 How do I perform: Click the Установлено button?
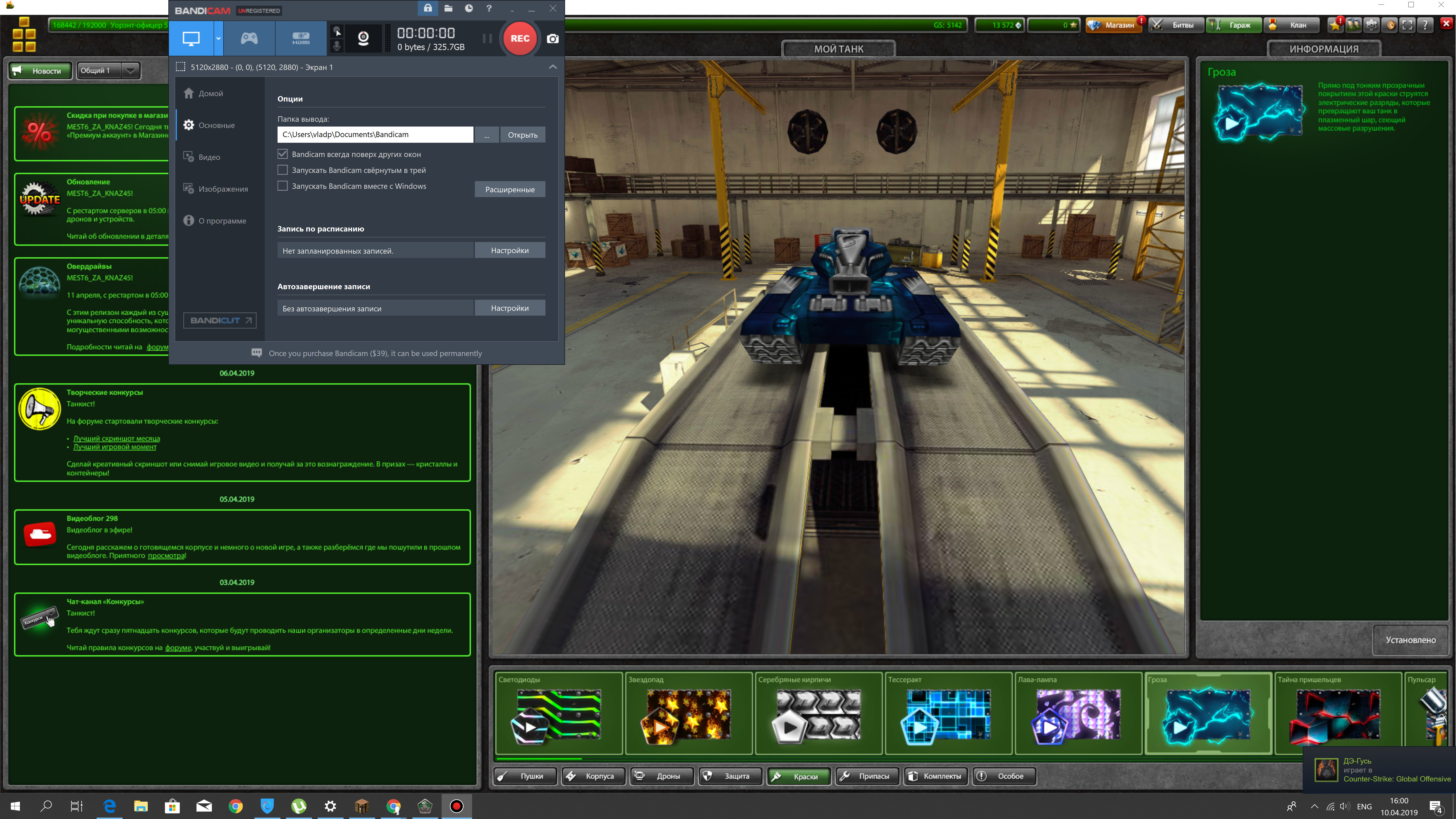[1410, 640]
